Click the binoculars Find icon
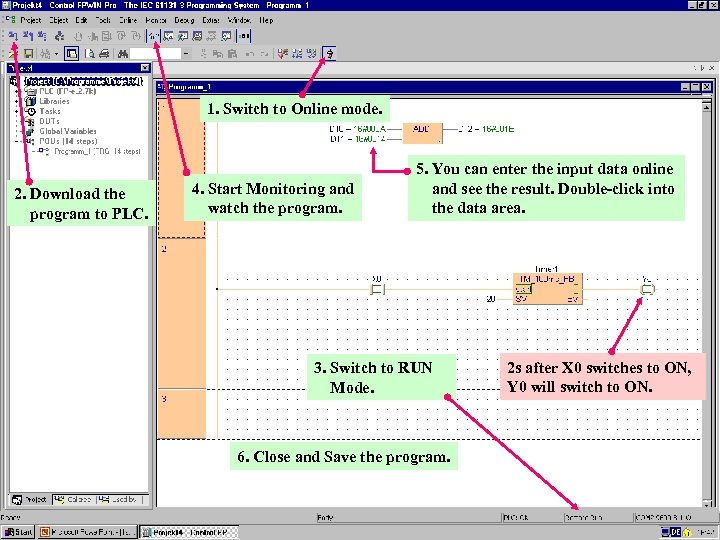Screen dimensions: 720x540 123,54
